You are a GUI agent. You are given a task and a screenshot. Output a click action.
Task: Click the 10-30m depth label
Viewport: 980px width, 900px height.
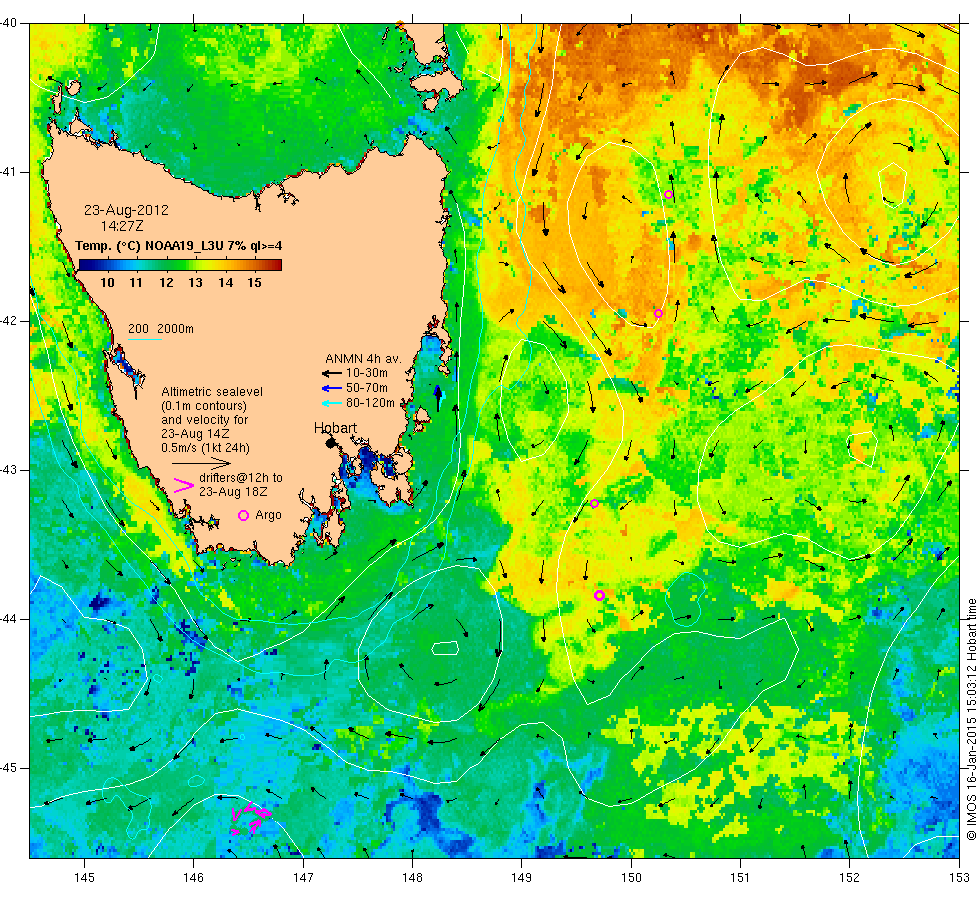click(x=367, y=373)
